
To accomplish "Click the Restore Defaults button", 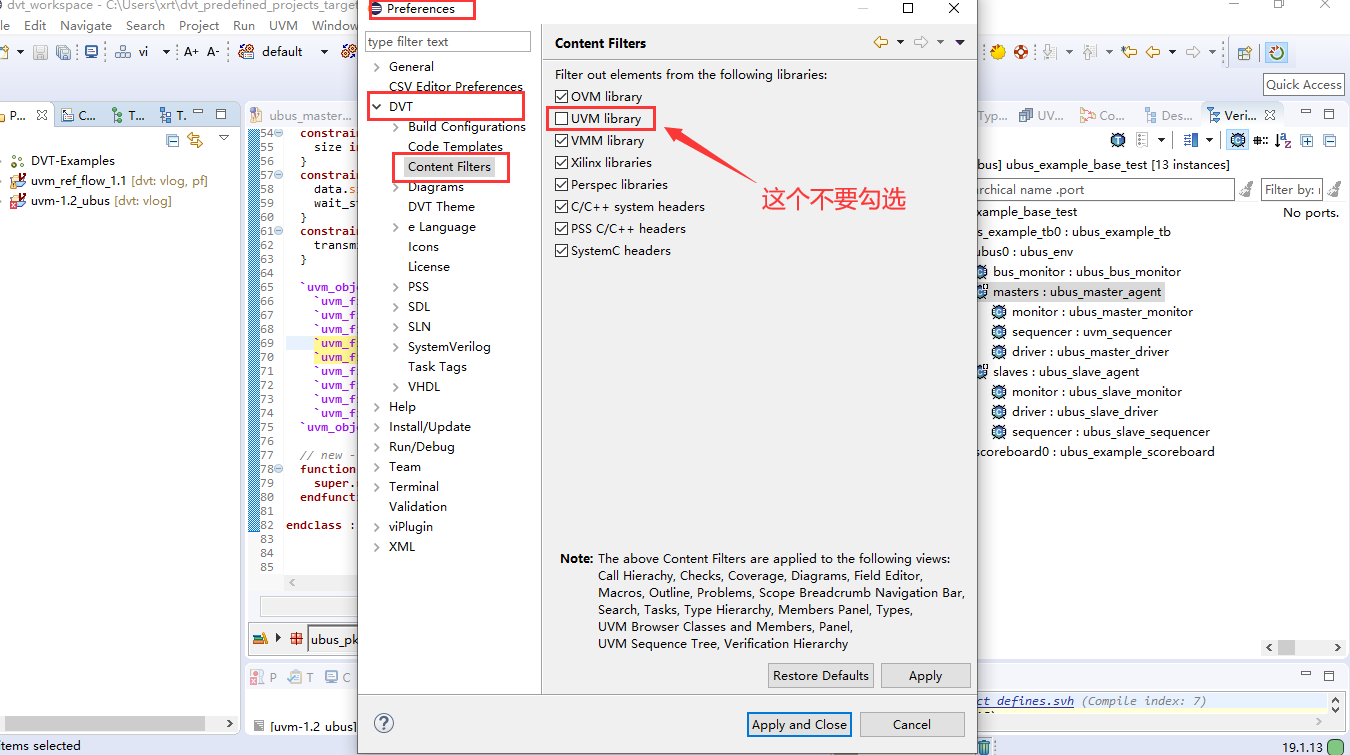I will (x=820, y=675).
